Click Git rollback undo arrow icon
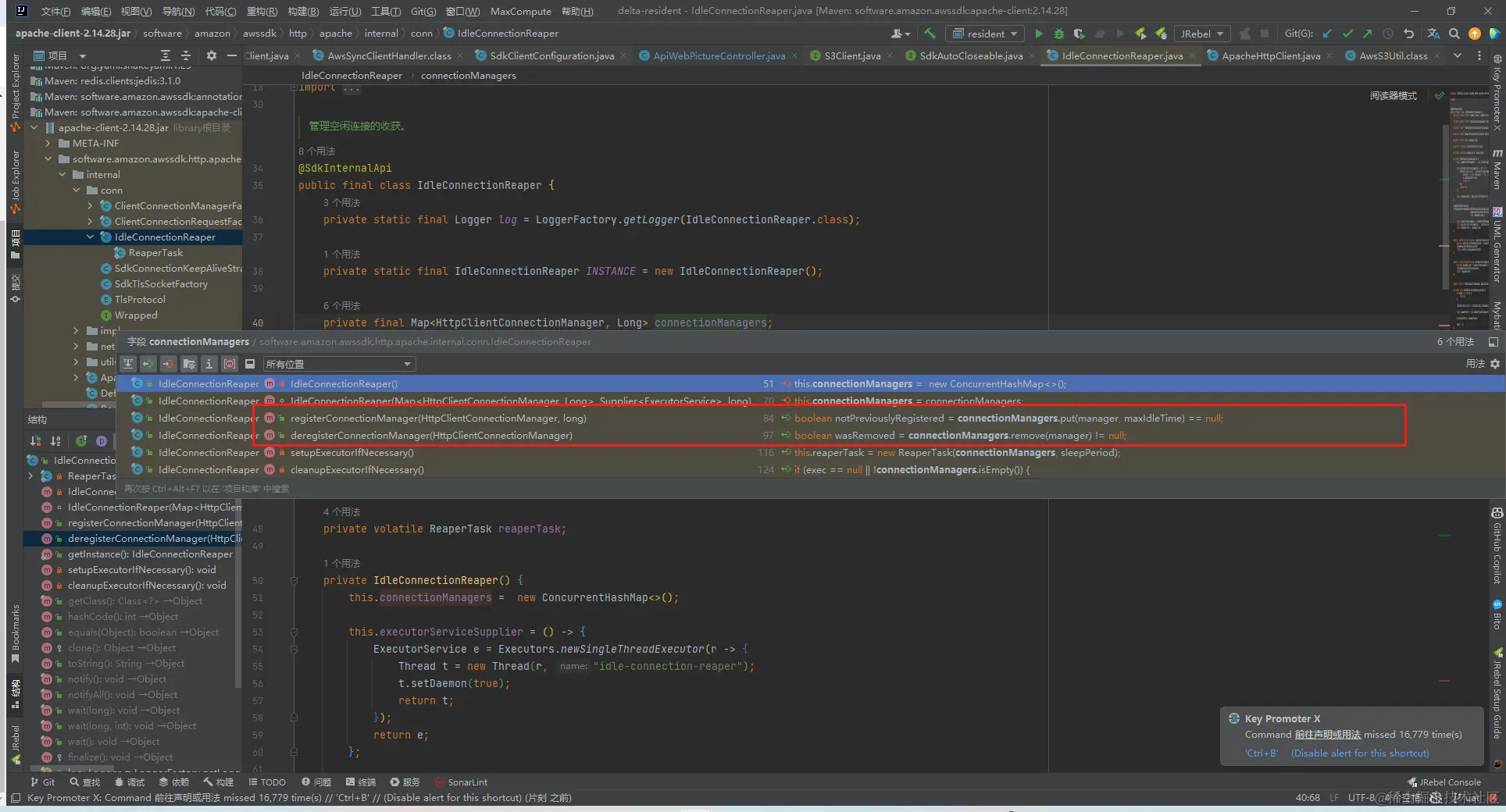 (x=1409, y=34)
